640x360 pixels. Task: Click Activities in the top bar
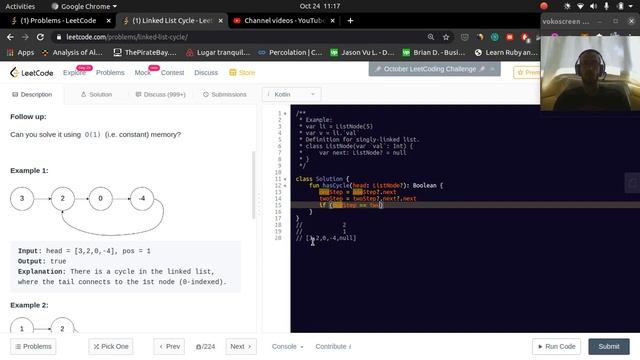click(x=20, y=7)
